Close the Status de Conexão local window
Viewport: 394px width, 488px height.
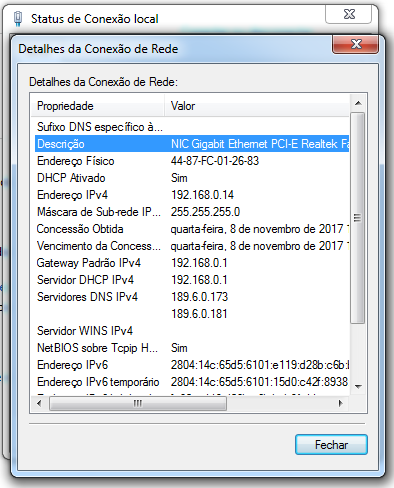349,14
